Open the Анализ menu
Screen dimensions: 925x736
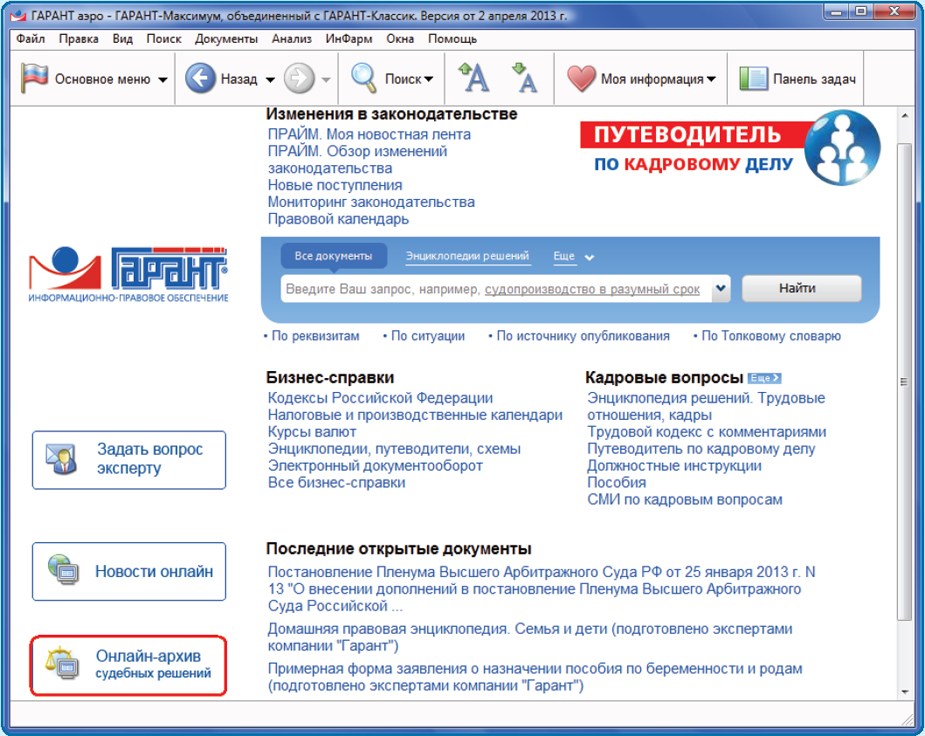pos(292,39)
